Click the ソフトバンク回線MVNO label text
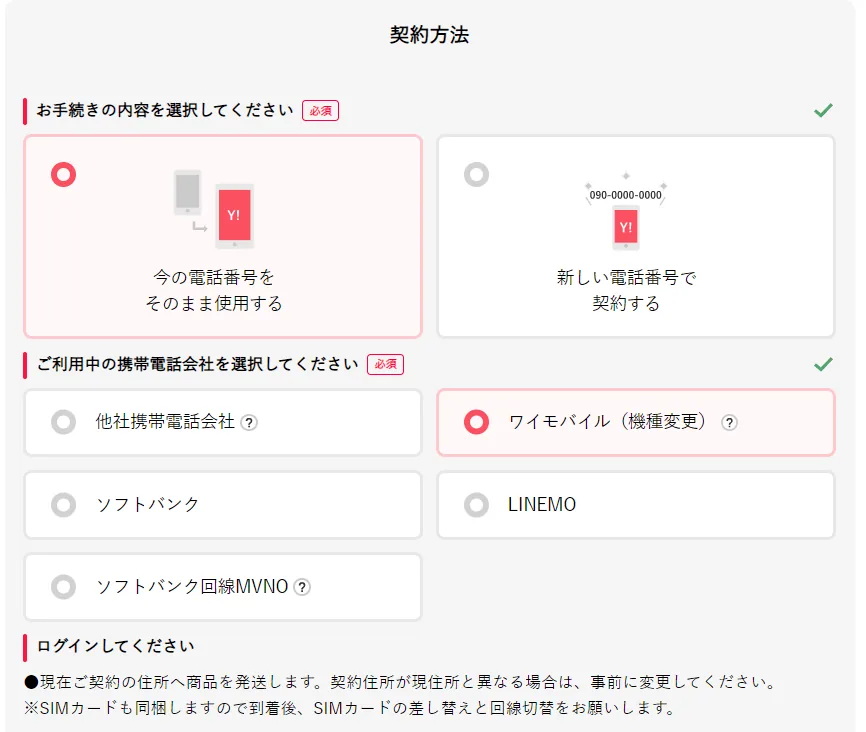 [x=192, y=586]
